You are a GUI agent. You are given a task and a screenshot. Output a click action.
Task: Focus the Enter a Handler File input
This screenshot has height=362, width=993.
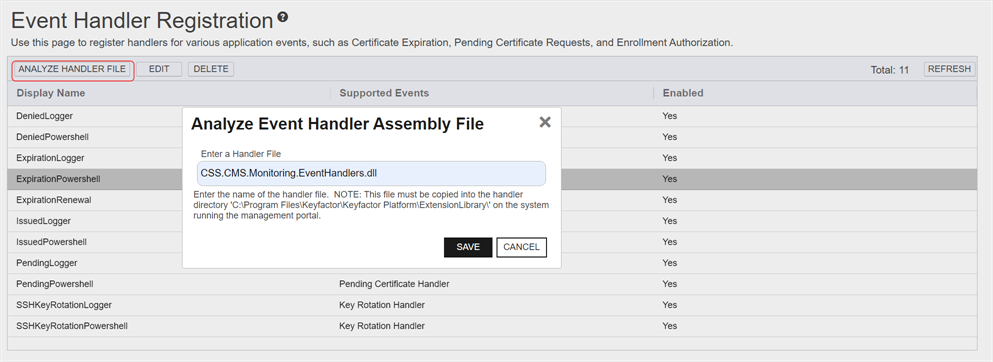click(371, 173)
